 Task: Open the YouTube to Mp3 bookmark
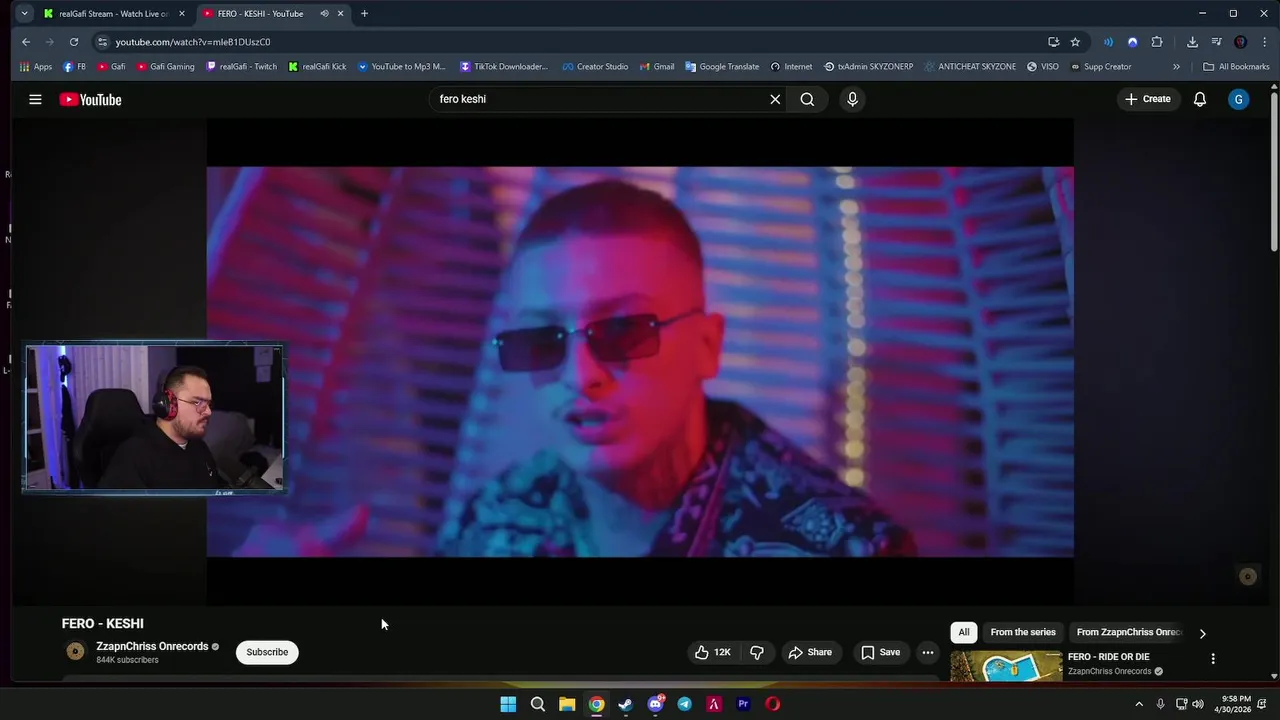tap(401, 67)
